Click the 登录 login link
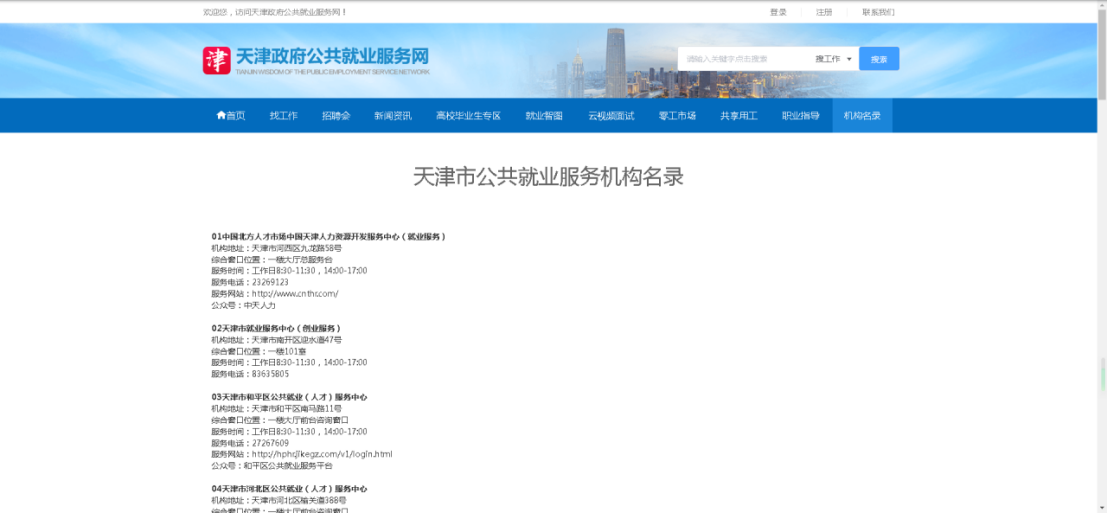1108x513 pixels. (778, 12)
